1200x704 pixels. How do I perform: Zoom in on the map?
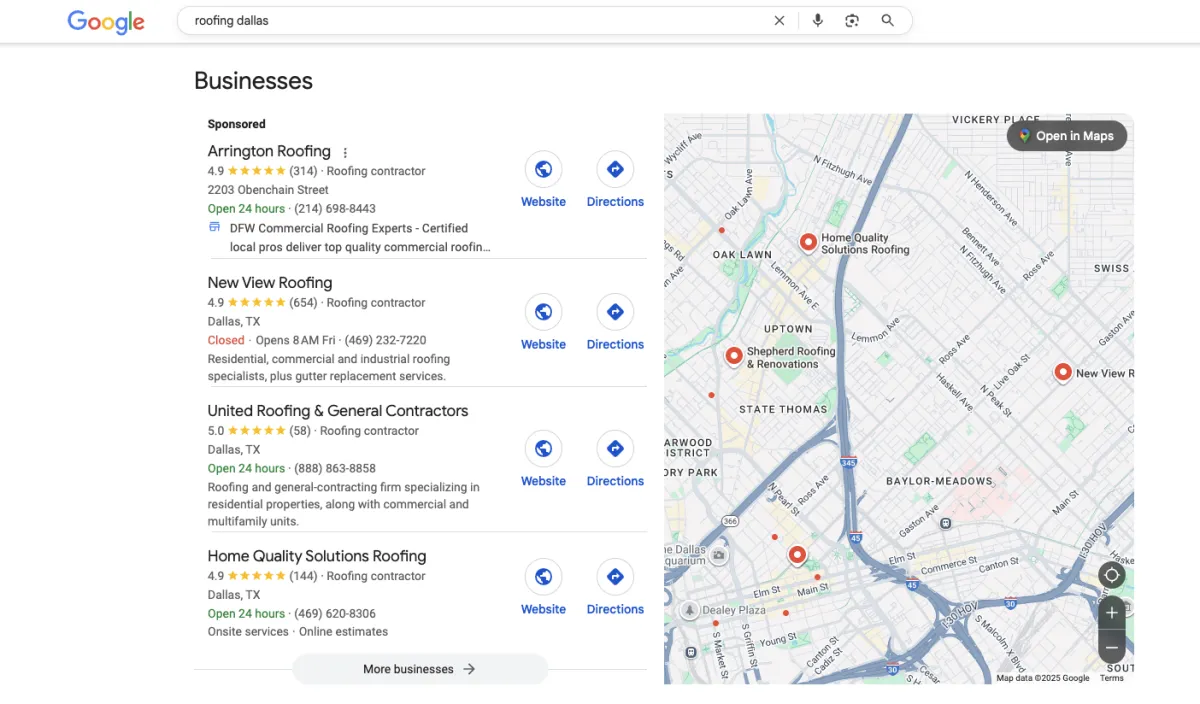1111,613
